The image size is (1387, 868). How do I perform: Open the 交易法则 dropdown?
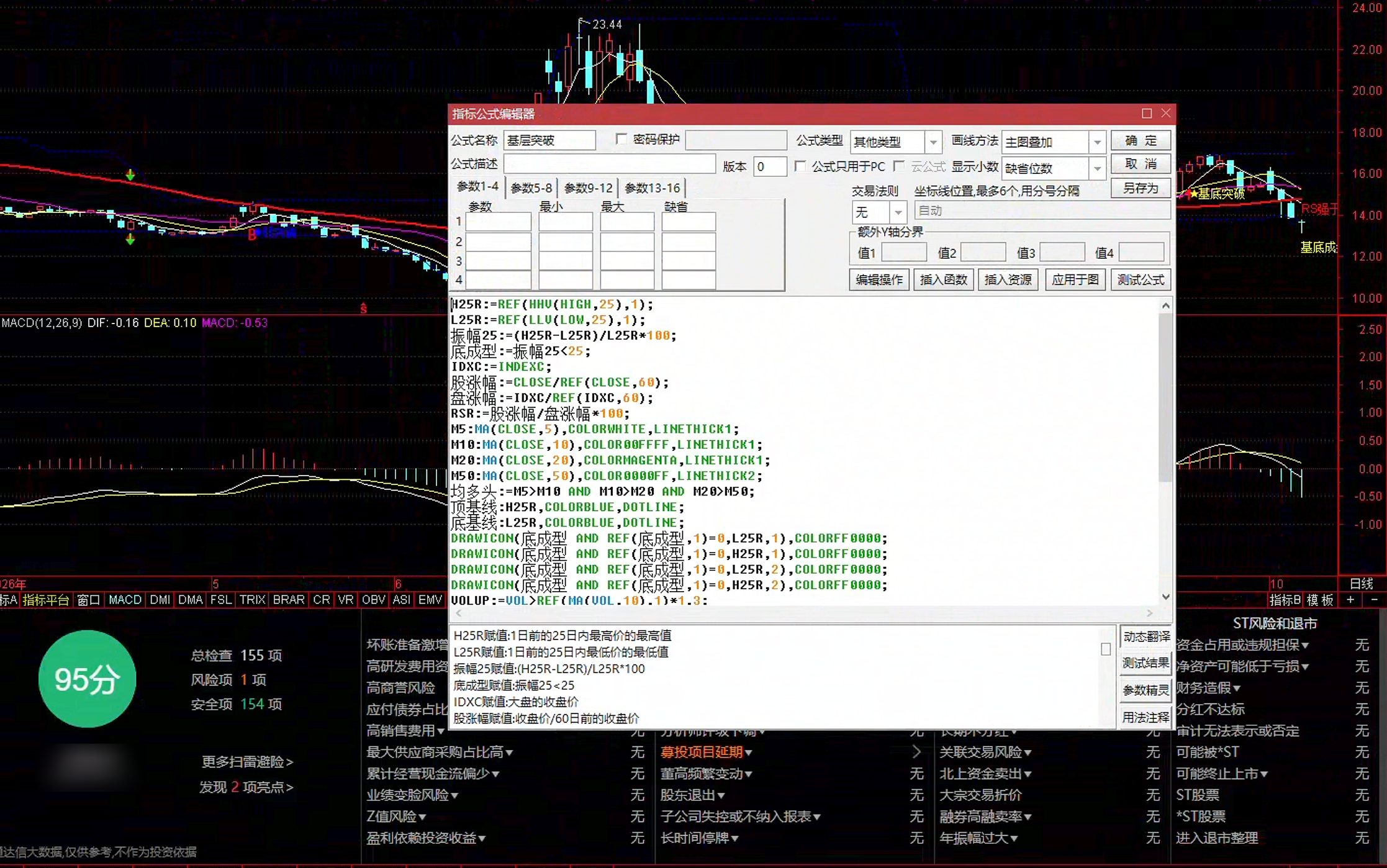[x=898, y=212]
